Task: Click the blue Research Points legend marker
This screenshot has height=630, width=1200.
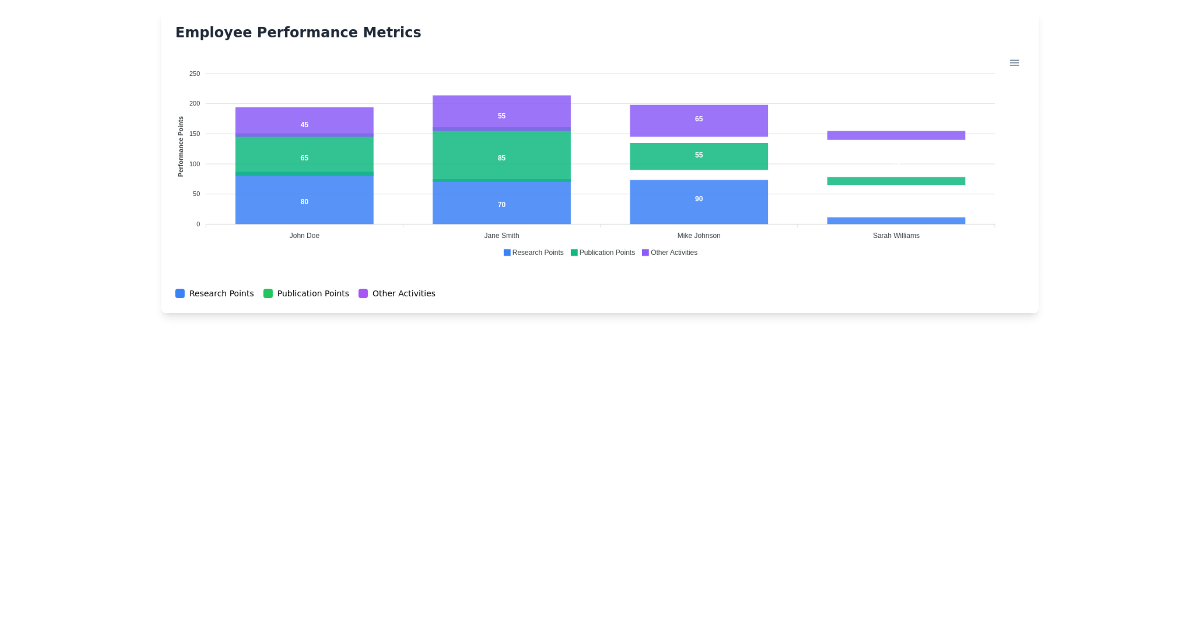Action: [505, 252]
